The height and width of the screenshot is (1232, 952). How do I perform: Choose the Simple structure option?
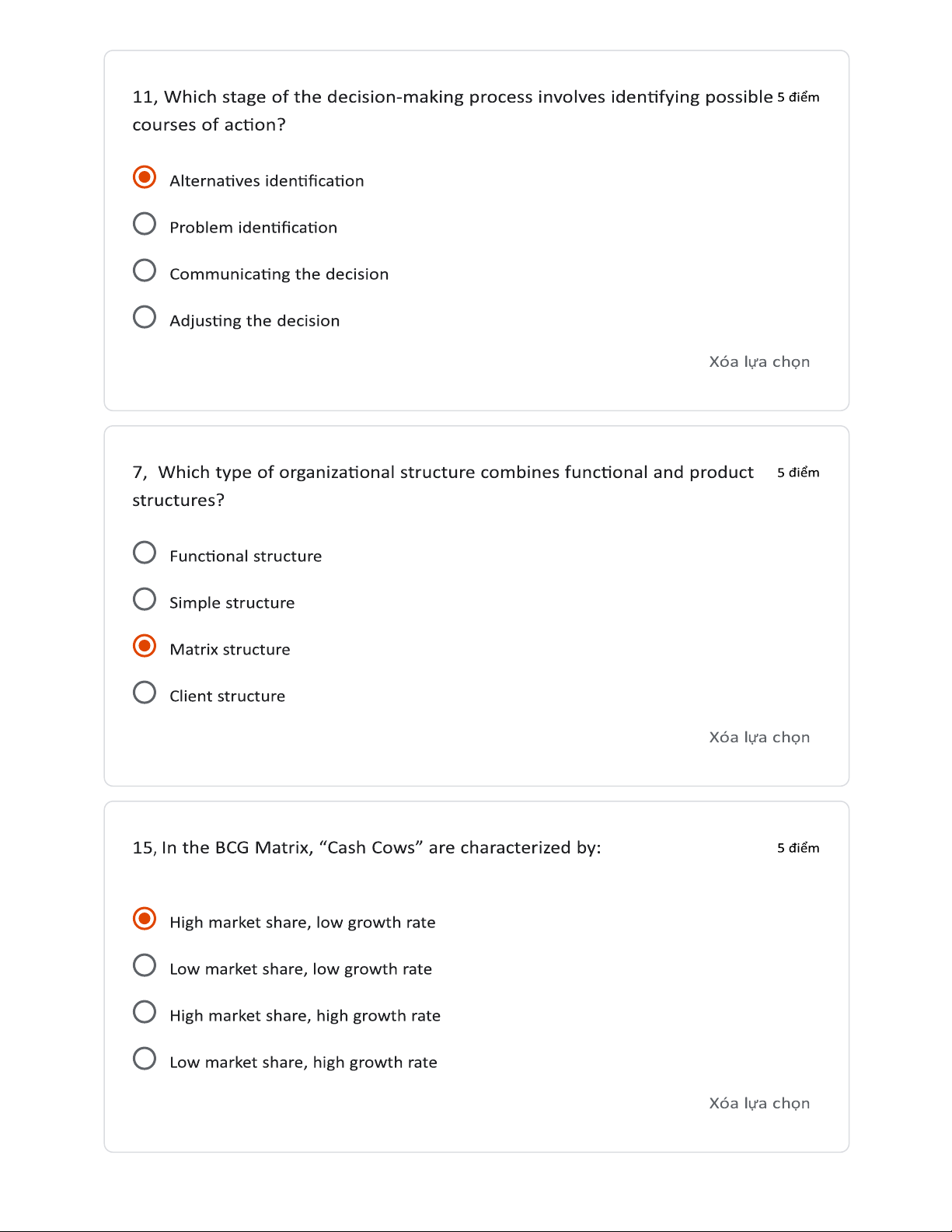coord(145,599)
